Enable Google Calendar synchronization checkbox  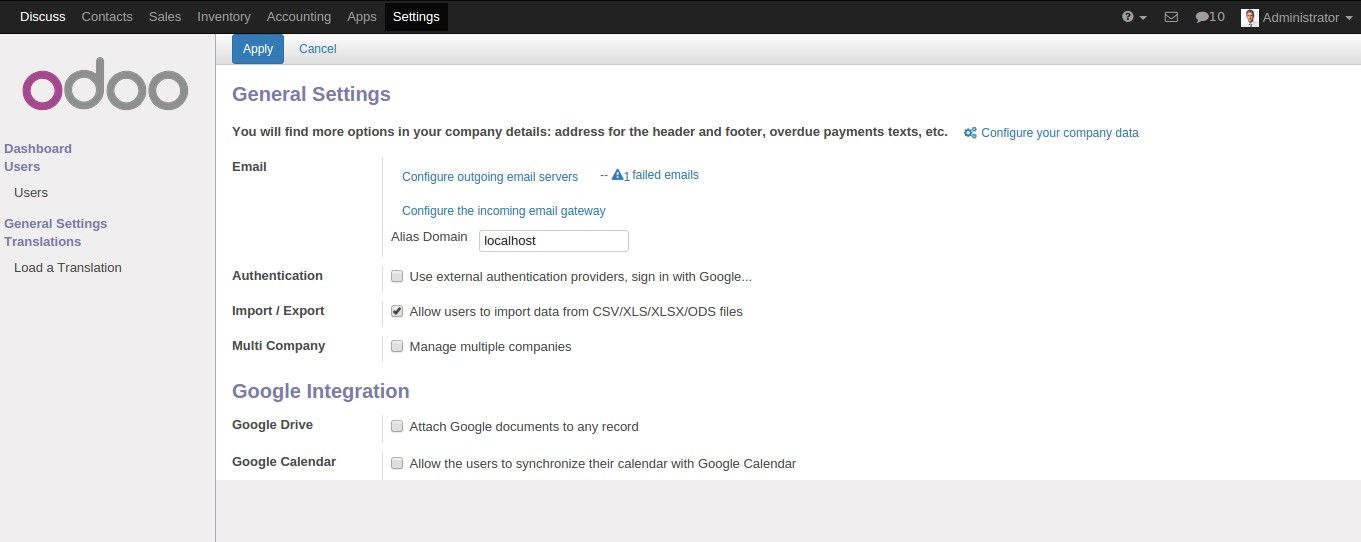coord(397,463)
